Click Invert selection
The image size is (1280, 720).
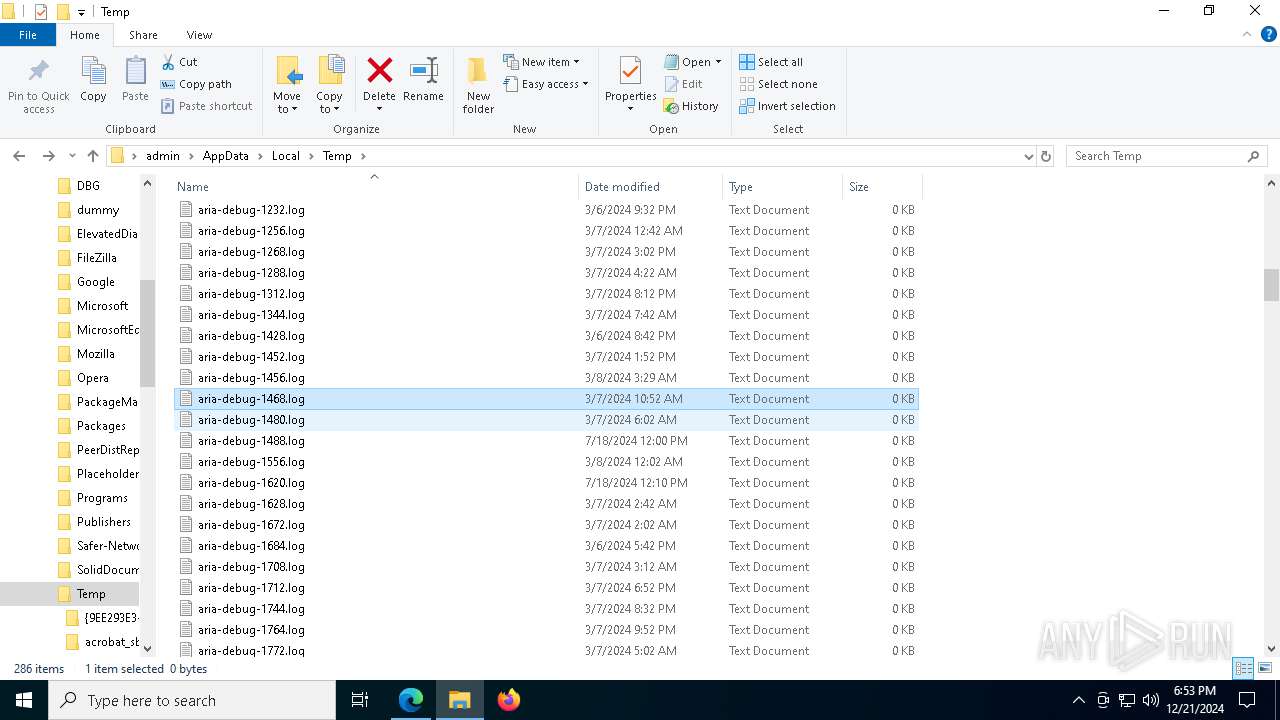[787, 106]
